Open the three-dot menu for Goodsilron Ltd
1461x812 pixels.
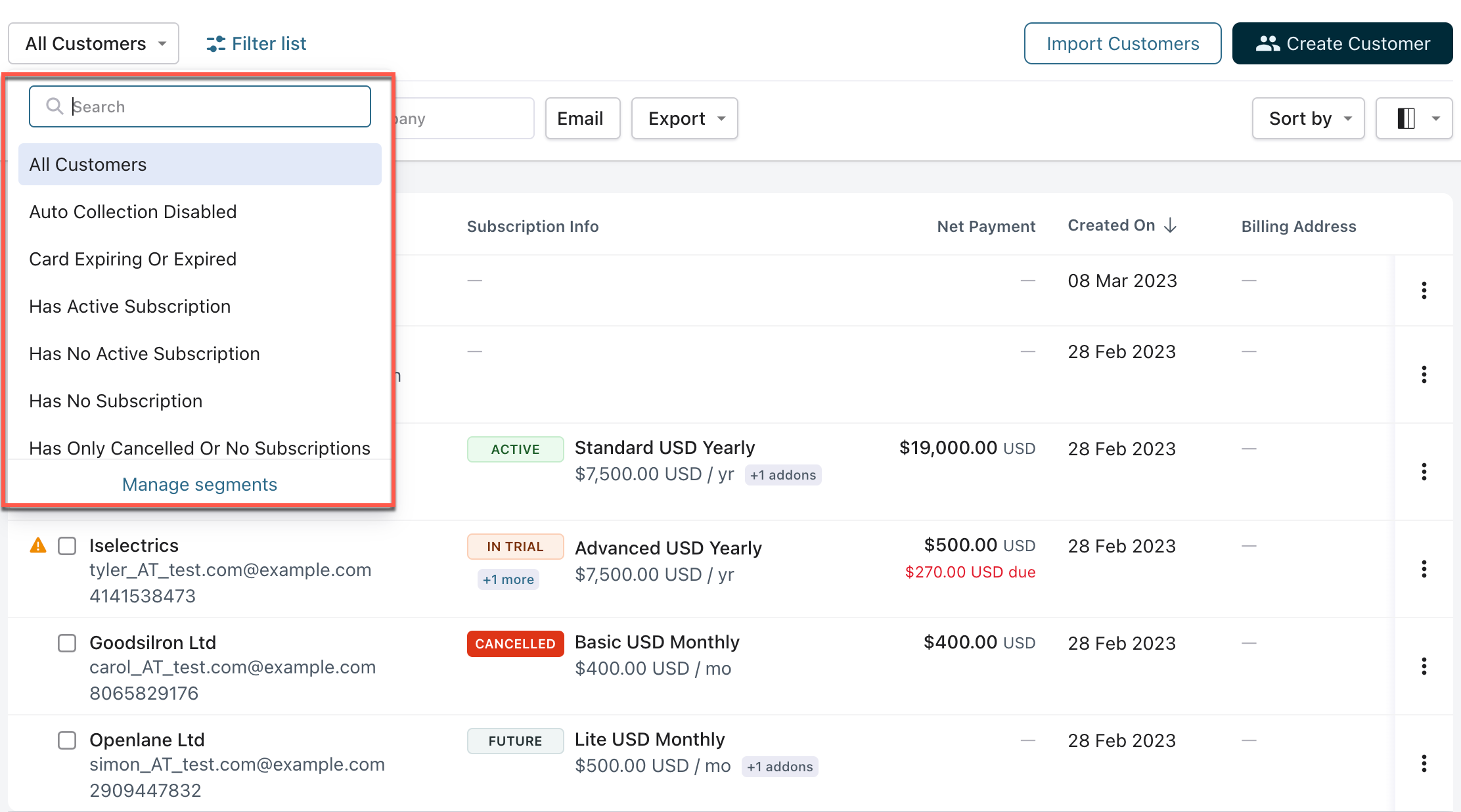click(1424, 666)
